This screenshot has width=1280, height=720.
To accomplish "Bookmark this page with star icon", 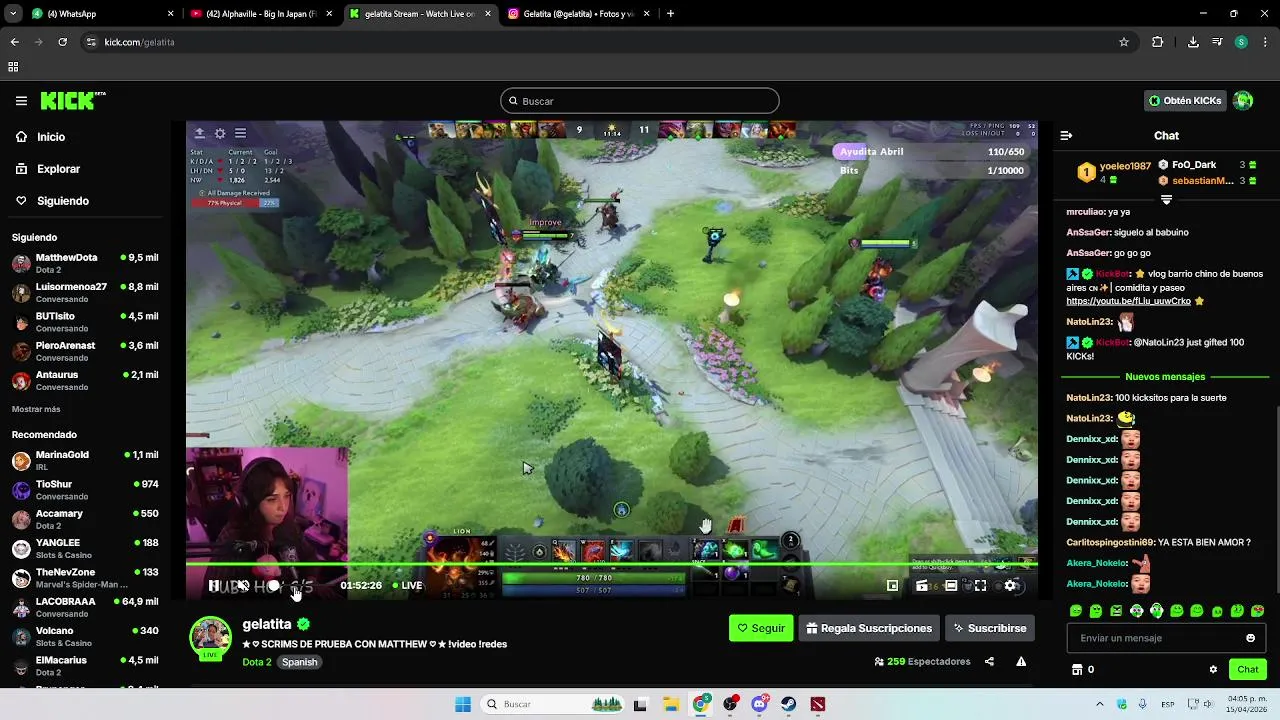I will coord(1124,42).
